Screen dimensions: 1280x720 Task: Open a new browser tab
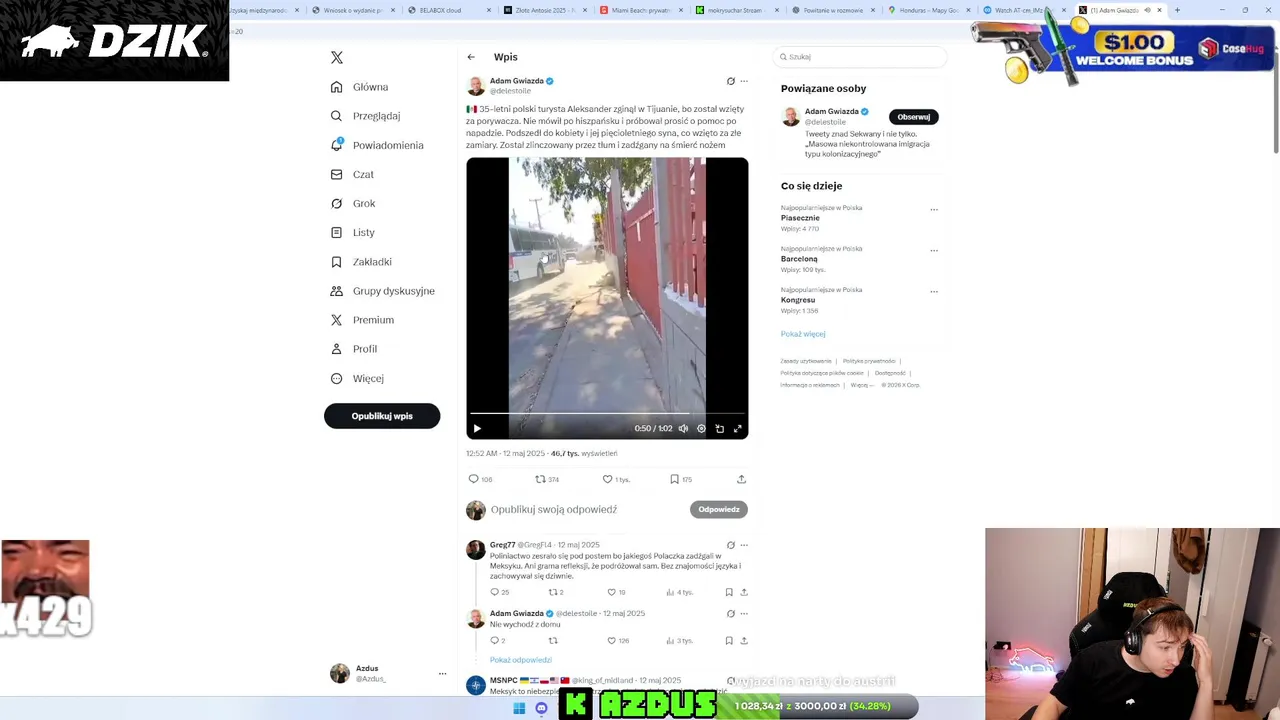click(1177, 10)
